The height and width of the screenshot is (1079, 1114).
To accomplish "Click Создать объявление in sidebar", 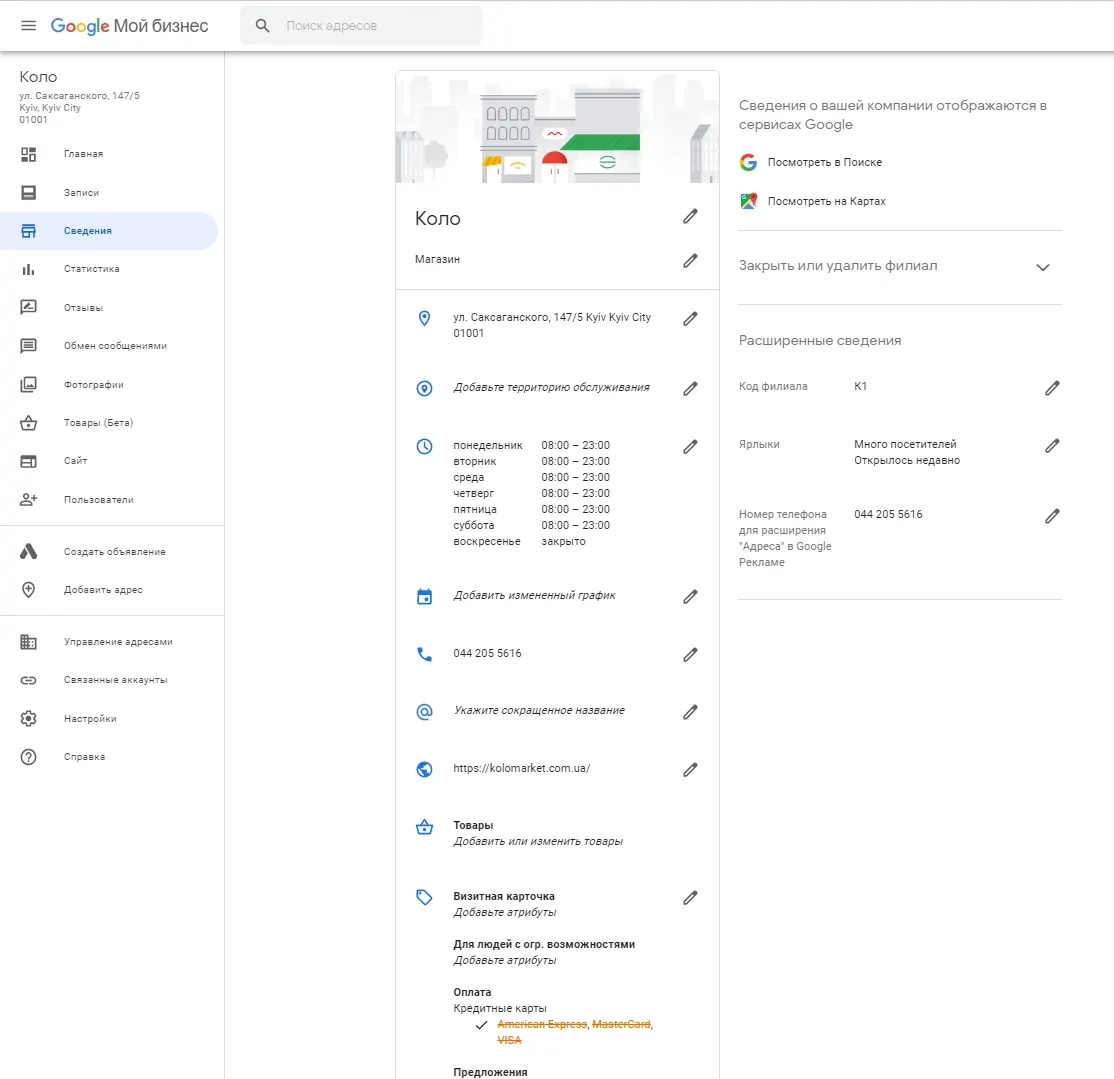I will (x=114, y=552).
